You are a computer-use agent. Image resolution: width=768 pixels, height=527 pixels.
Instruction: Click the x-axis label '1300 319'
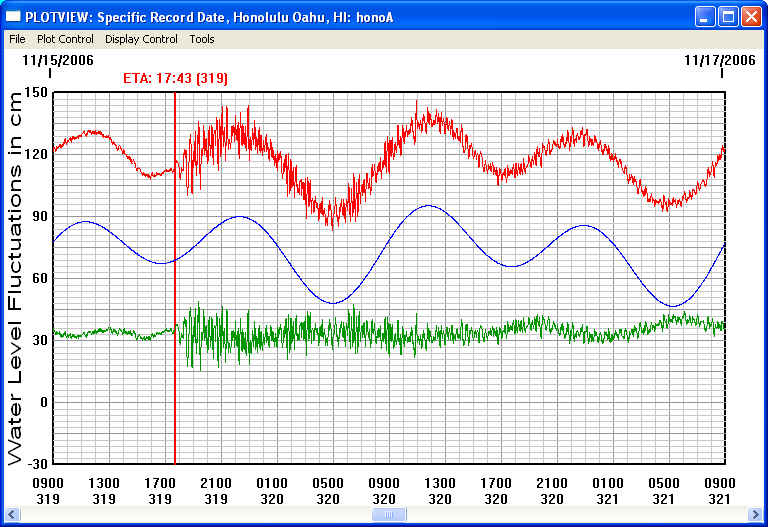(x=104, y=491)
